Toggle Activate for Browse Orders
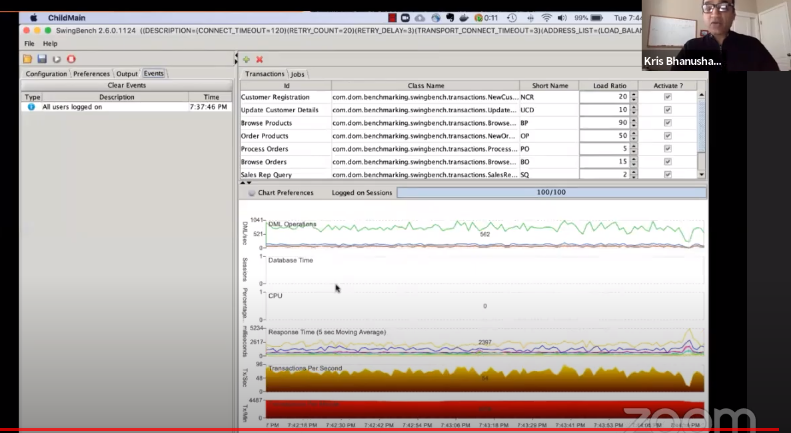The height and width of the screenshot is (433, 791). click(667, 161)
